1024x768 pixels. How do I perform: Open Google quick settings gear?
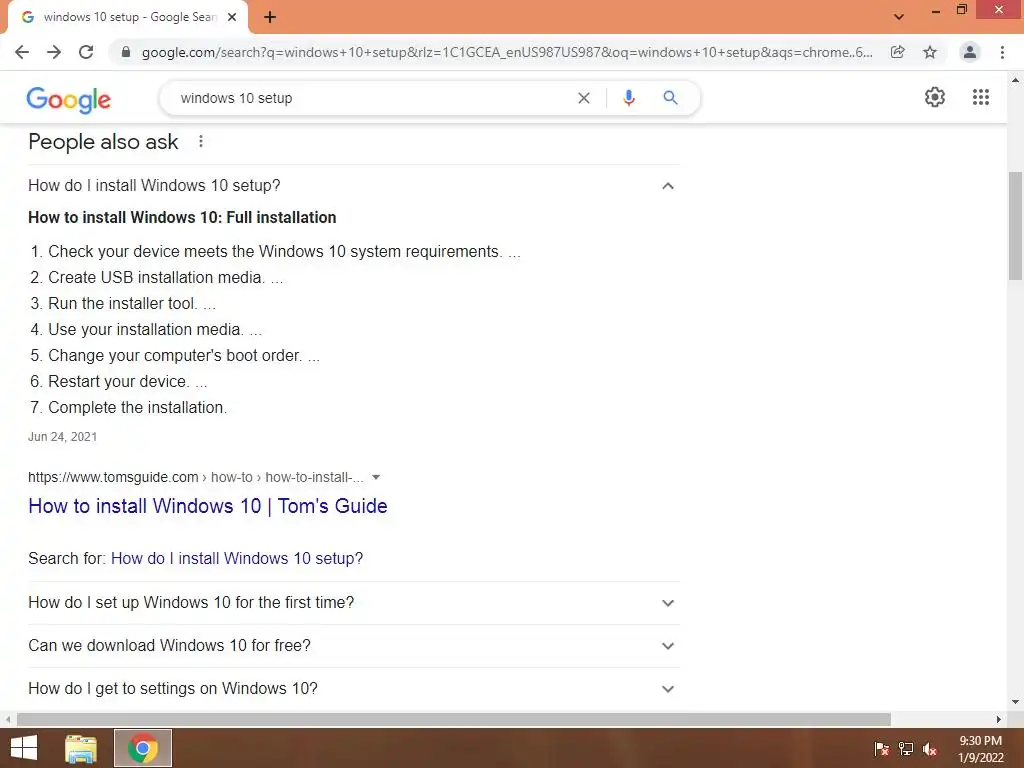coord(935,97)
